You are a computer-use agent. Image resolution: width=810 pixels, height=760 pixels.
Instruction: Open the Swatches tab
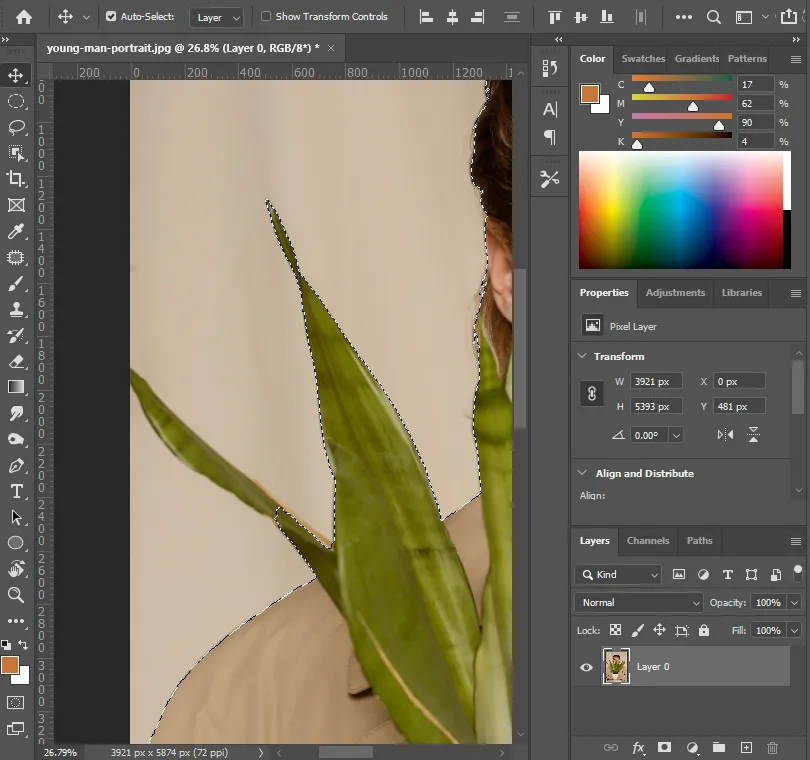[x=643, y=59]
